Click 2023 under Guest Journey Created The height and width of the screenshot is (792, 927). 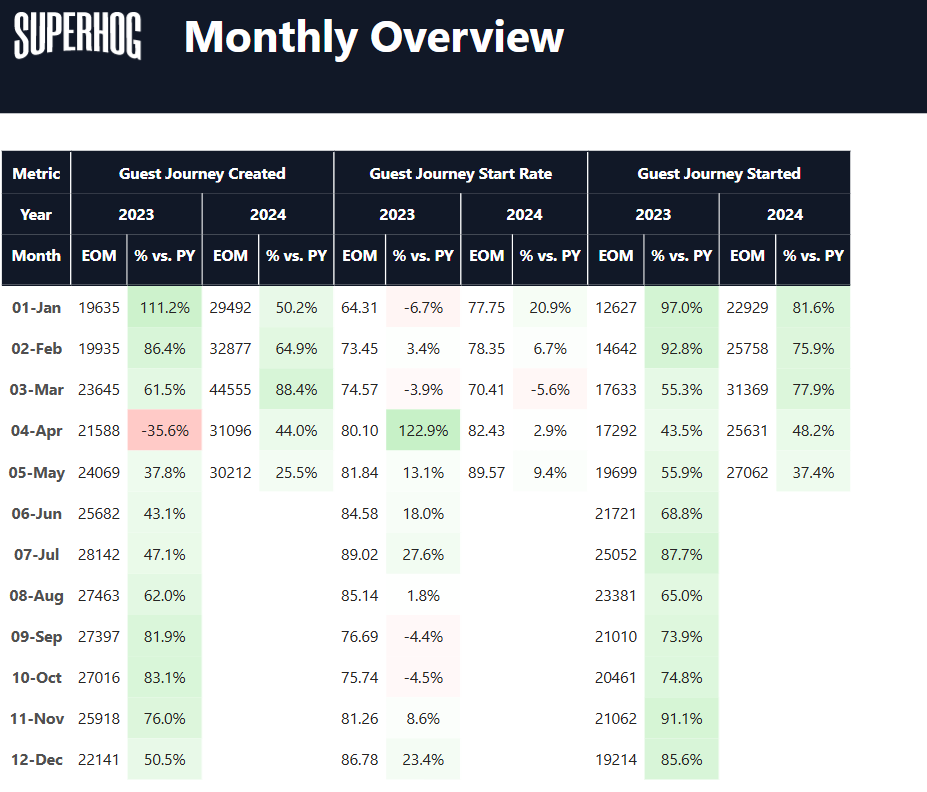coord(137,214)
